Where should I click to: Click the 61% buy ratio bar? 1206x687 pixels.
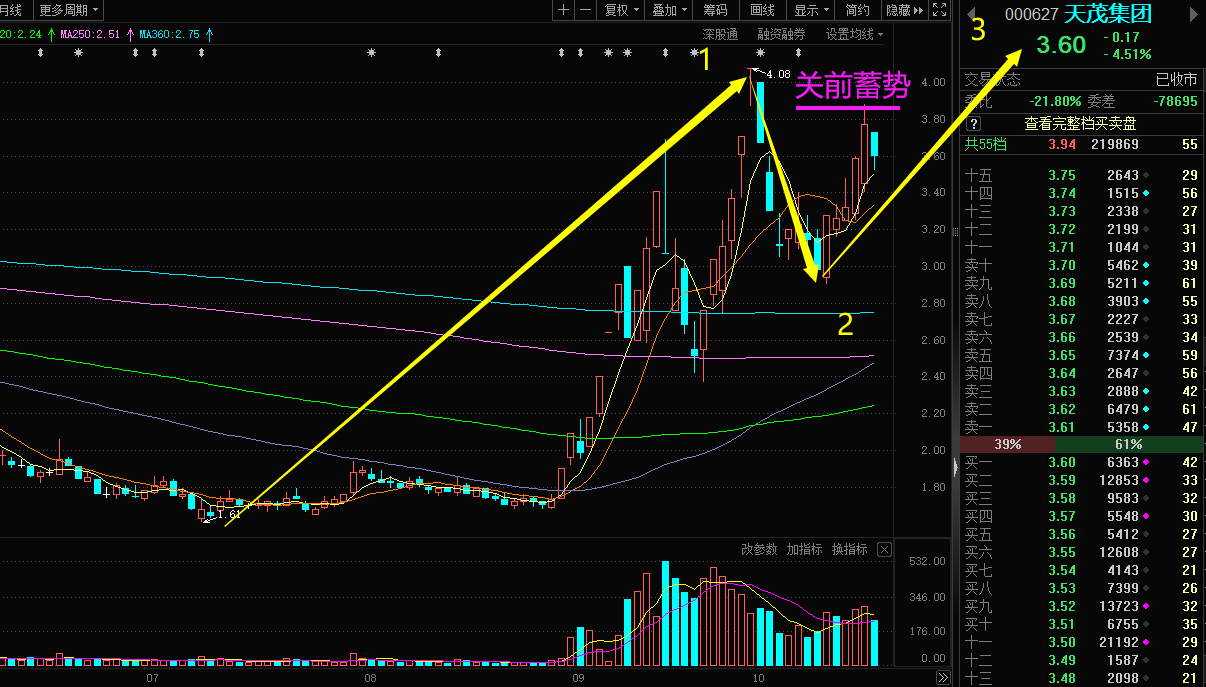pos(1127,444)
